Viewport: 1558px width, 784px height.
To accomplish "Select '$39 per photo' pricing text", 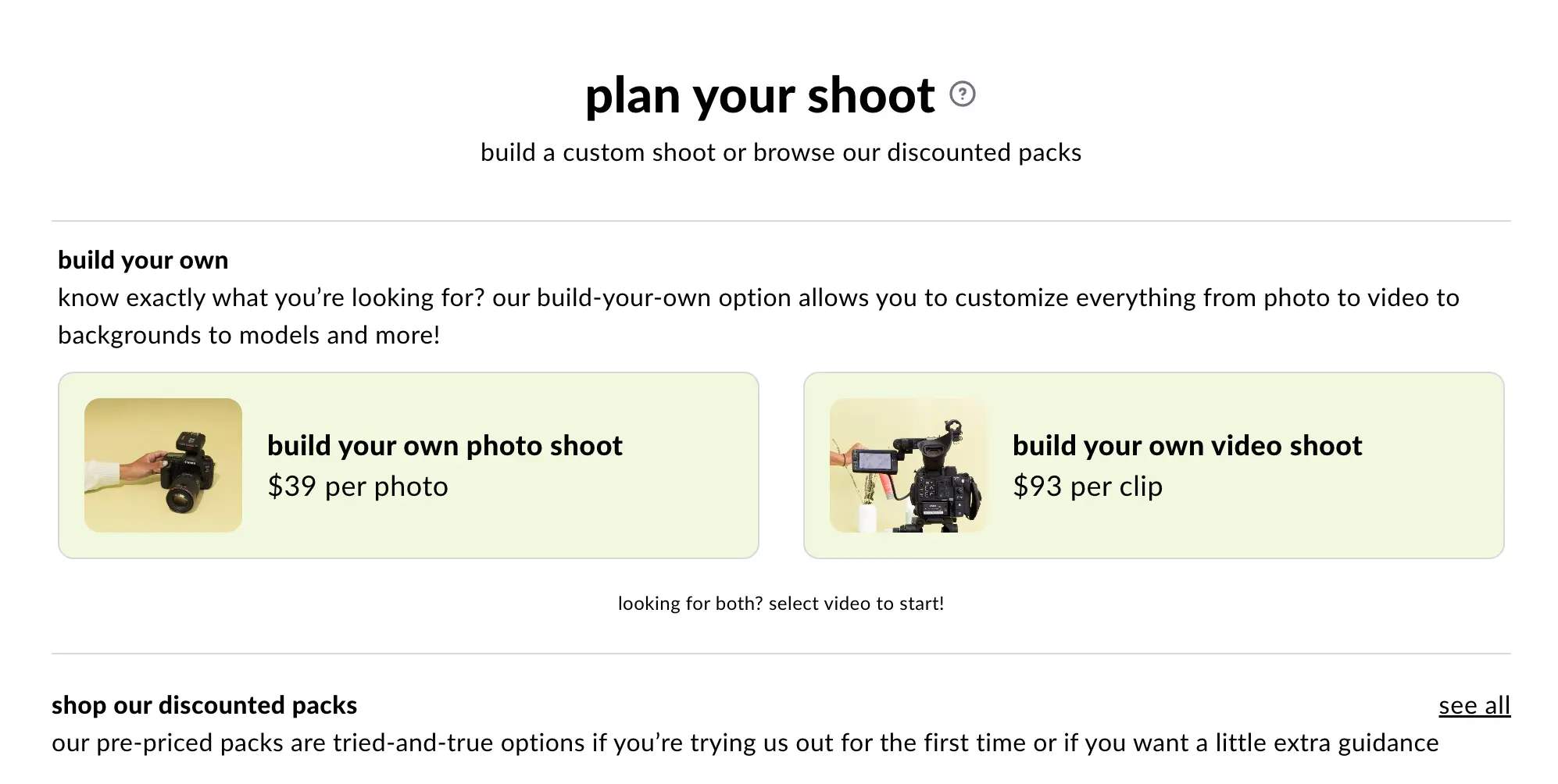I will tap(358, 486).
